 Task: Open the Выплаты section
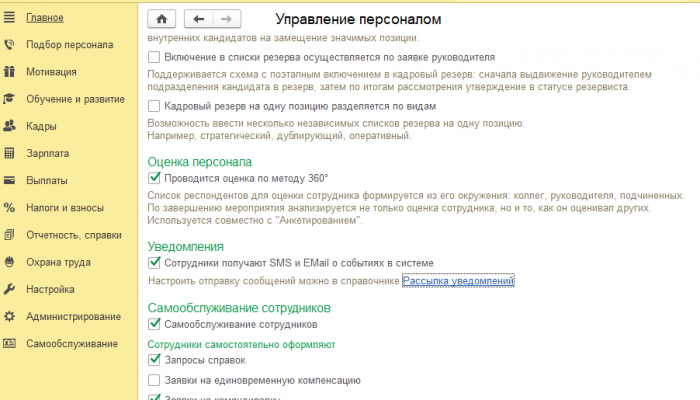pos(47,181)
